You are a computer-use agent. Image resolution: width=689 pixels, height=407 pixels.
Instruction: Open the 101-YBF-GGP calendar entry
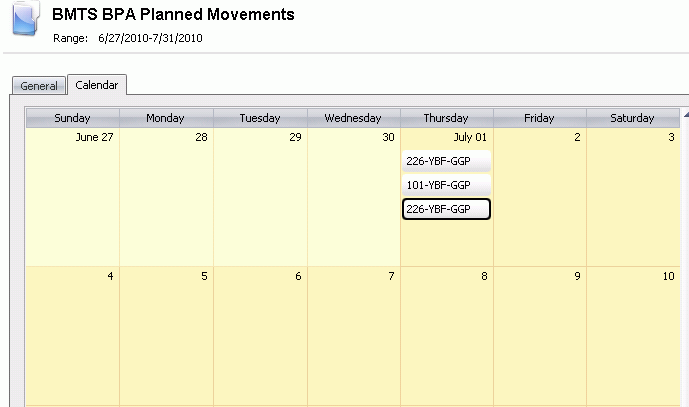(x=446, y=185)
